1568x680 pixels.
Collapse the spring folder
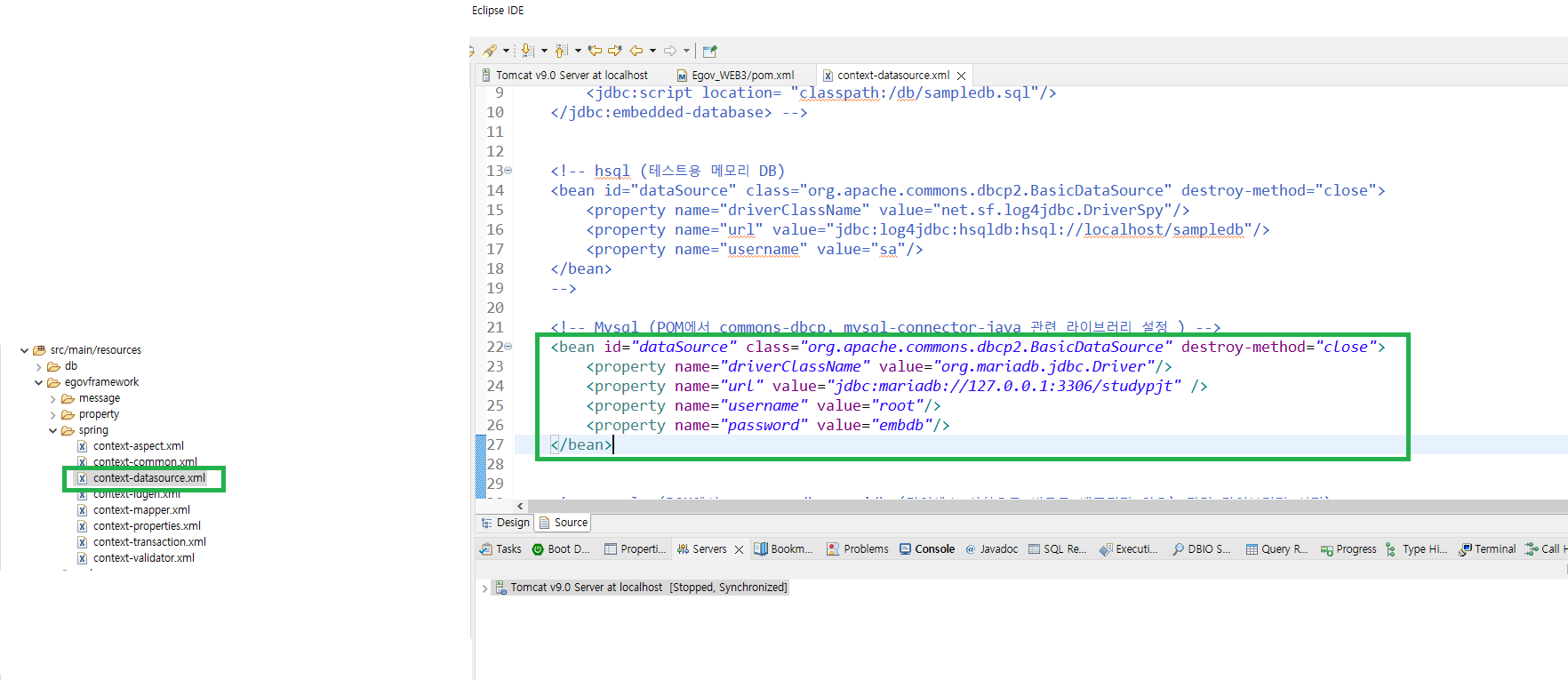52,430
